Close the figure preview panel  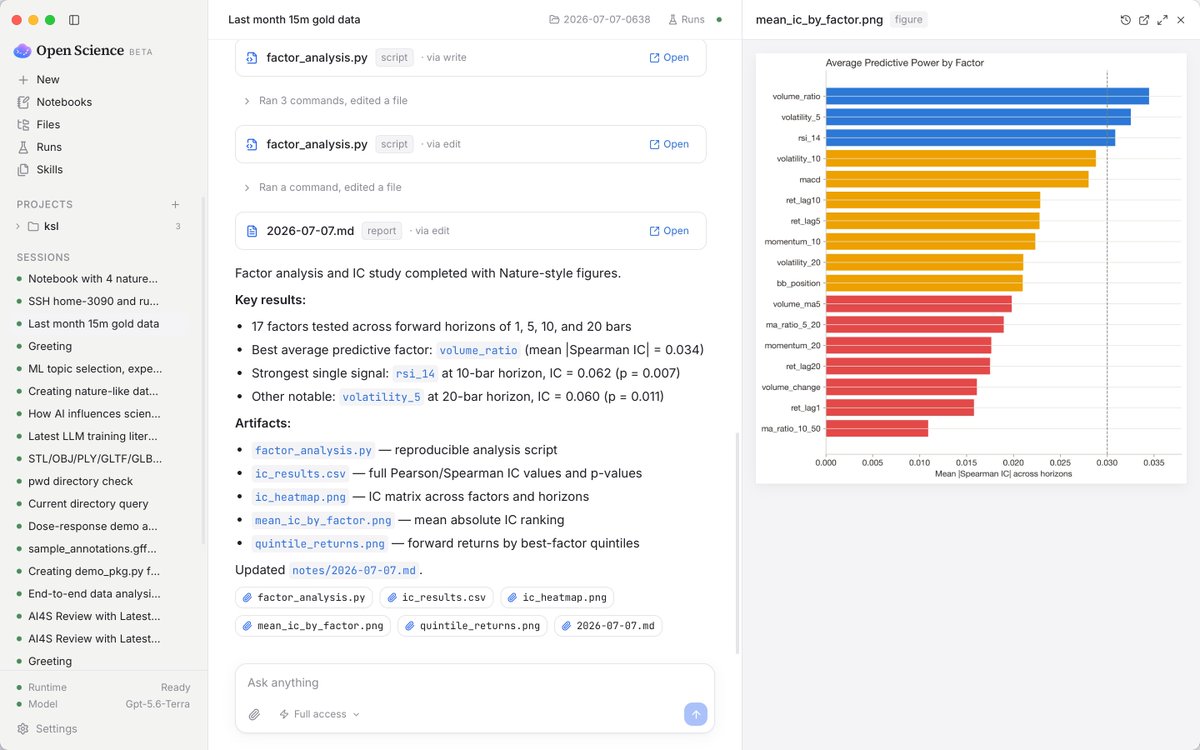point(1181,20)
